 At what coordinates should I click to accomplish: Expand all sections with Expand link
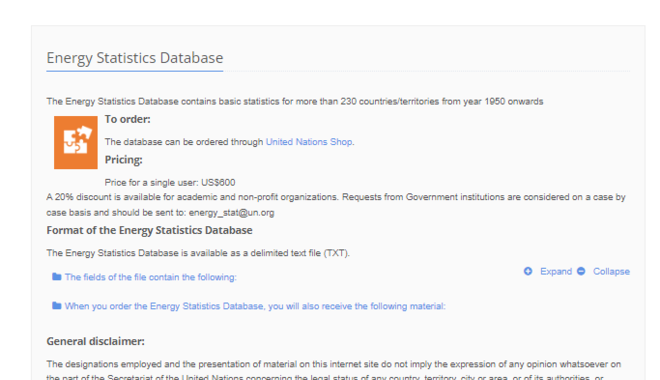(556, 271)
